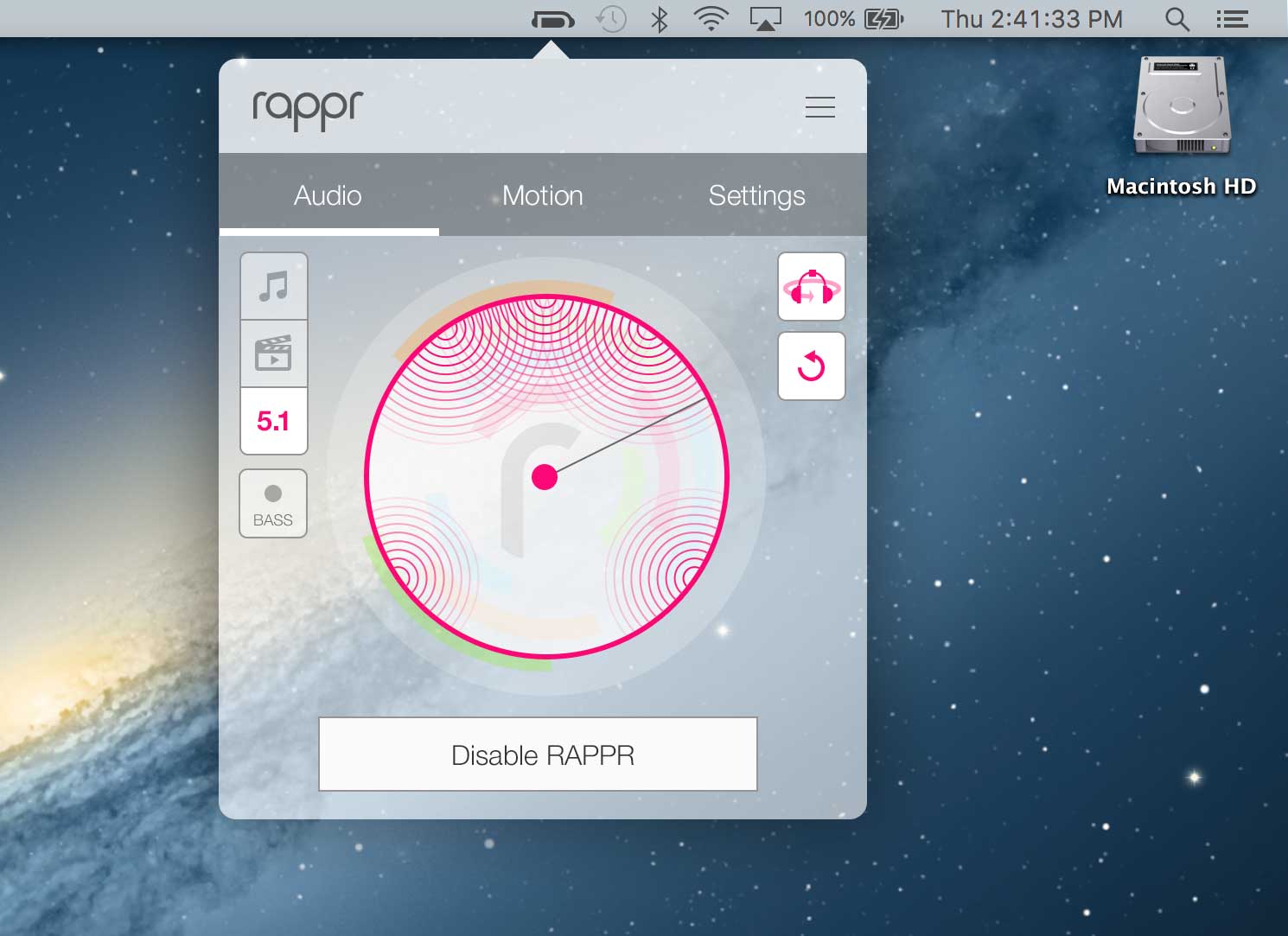Open the Motion tab
Image resolution: width=1288 pixels, height=936 pixels.
point(543,195)
